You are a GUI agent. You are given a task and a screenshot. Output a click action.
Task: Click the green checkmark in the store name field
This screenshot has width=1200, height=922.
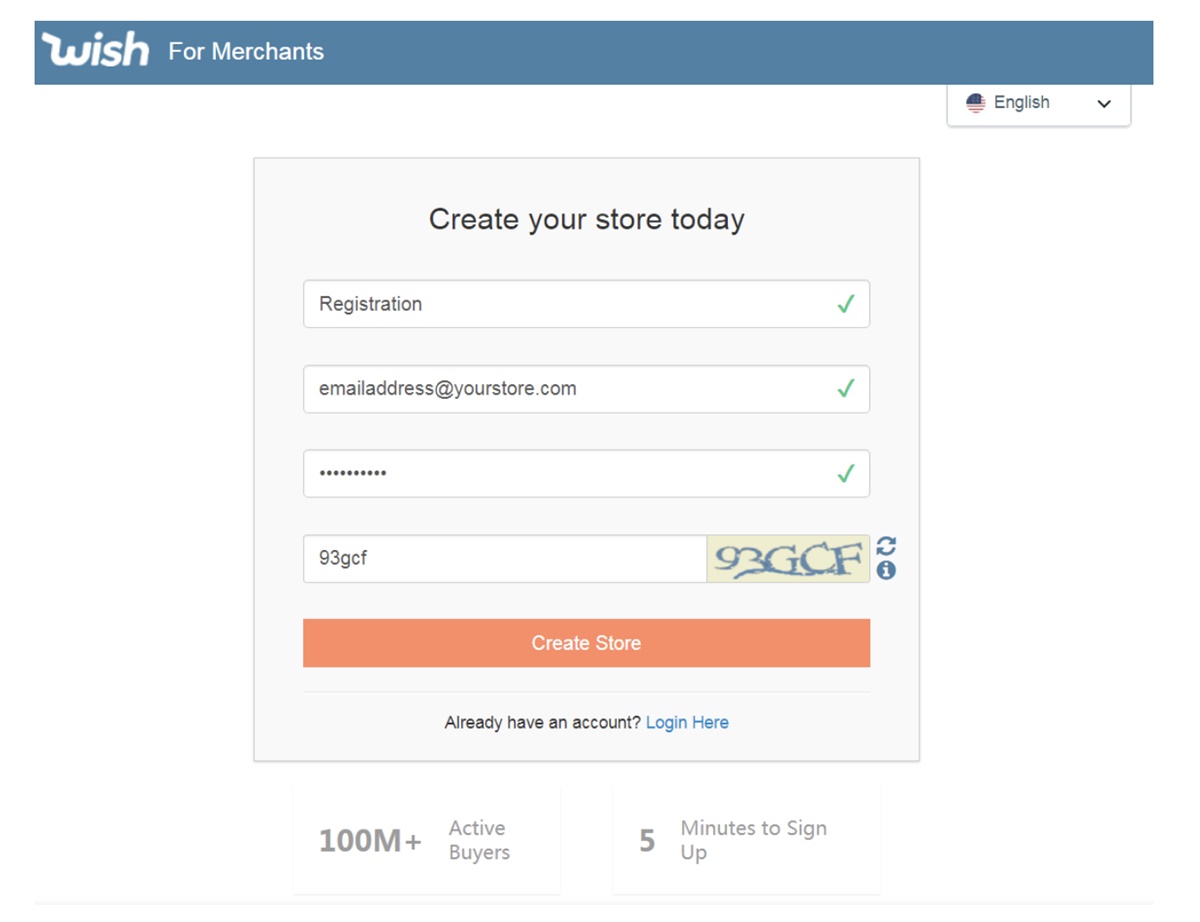click(x=846, y=304)
